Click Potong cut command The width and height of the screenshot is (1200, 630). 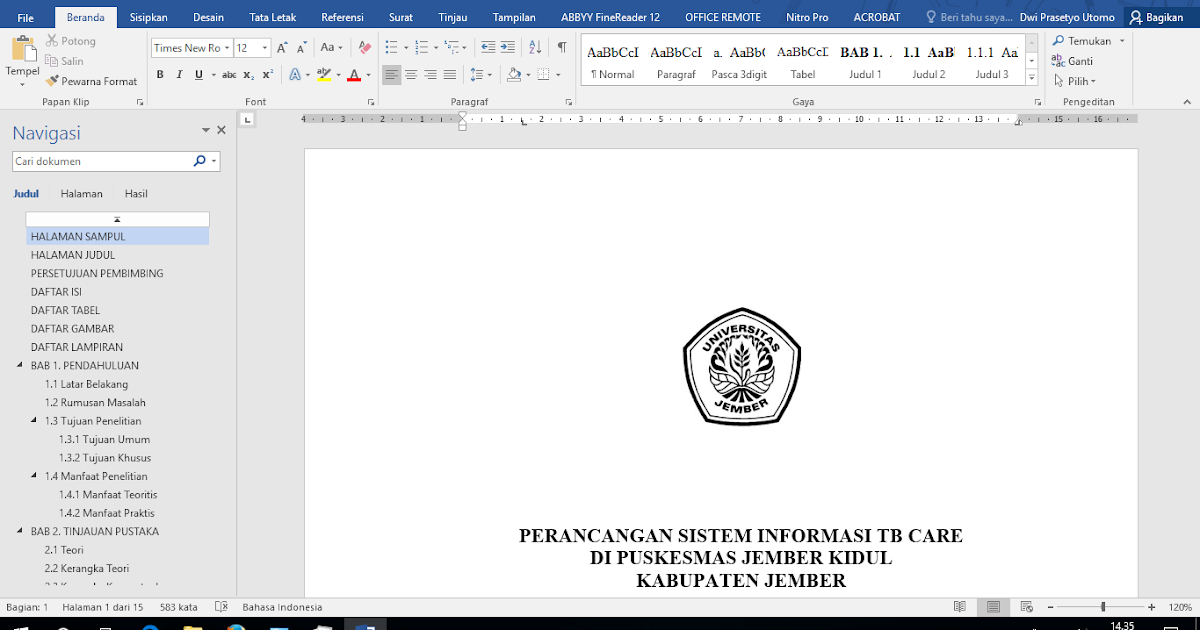71,41
